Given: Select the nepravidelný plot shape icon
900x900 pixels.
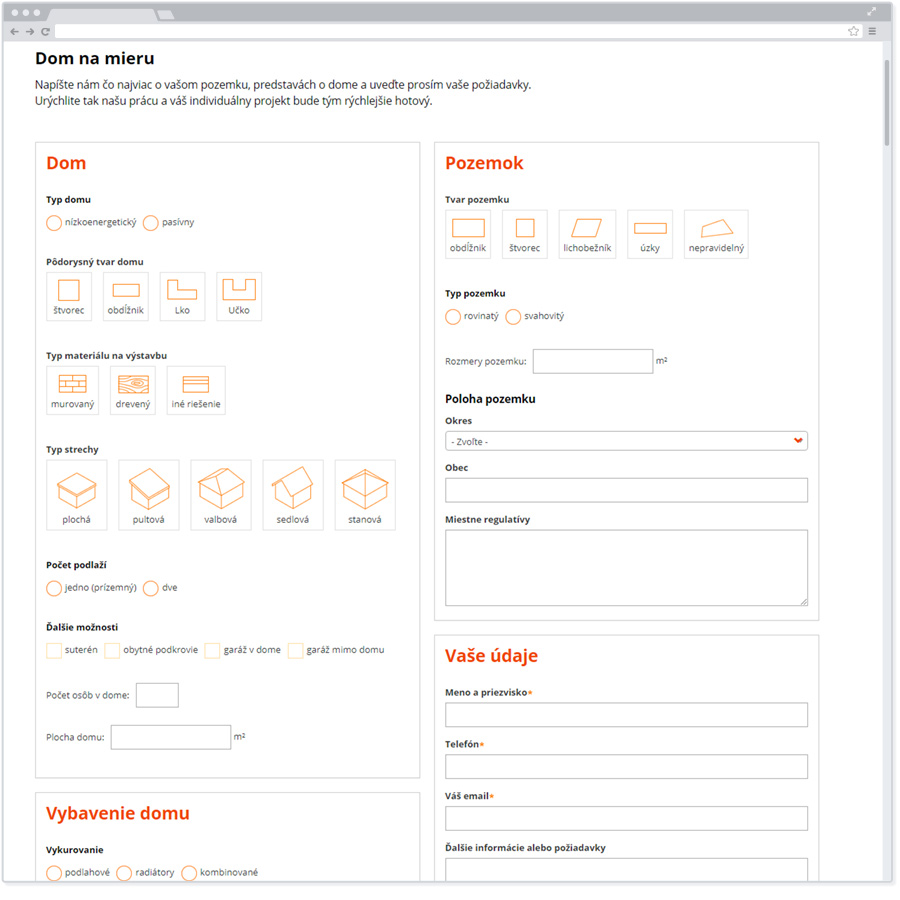Looking at the screenshot, I should [716, 234].
